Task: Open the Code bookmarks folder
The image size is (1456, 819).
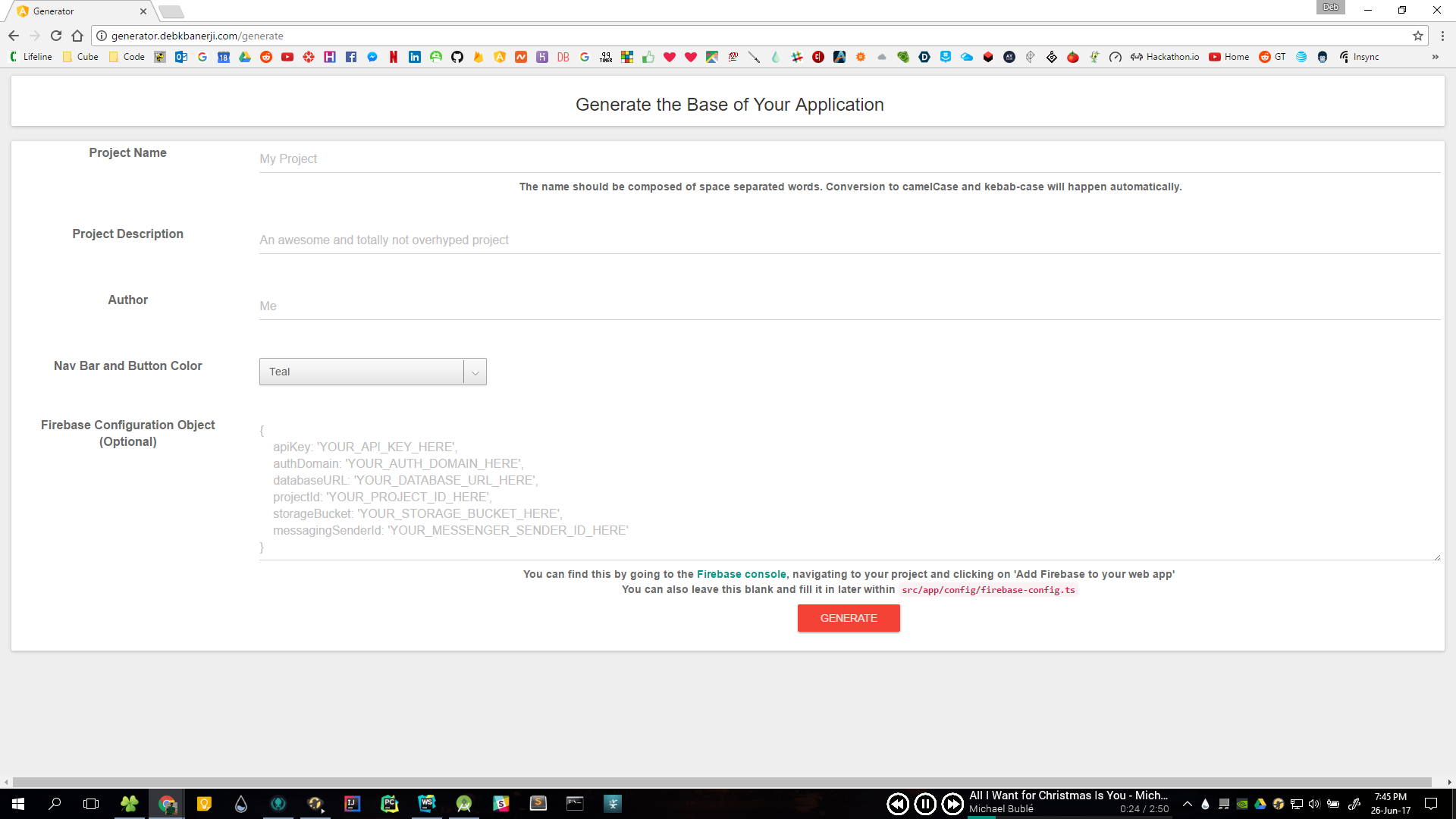Action: 127,57
